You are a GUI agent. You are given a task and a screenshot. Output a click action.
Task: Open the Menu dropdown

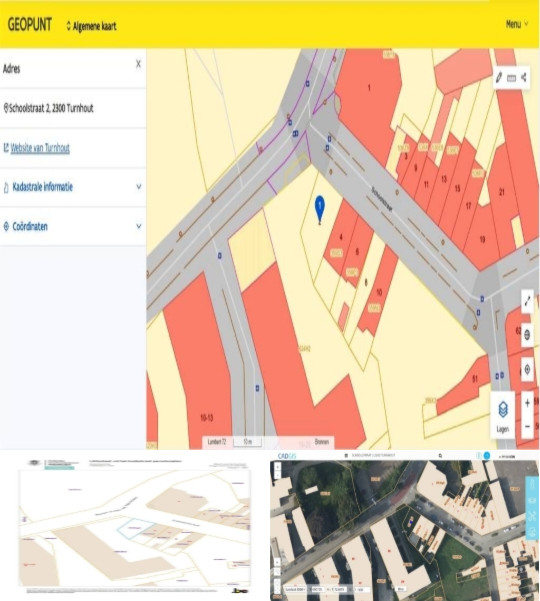pyautogui.click(x=517, y=24)
